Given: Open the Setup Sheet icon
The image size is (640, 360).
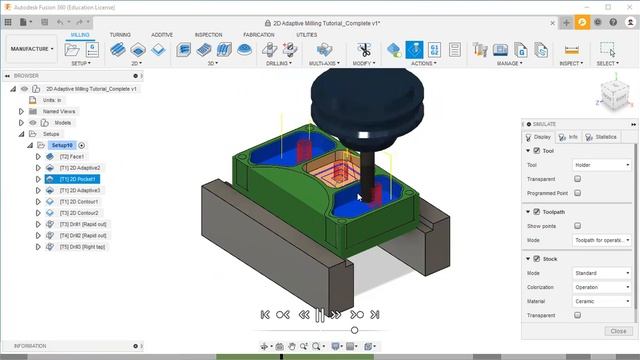Looking at the screenshot, I should point(455,50).
